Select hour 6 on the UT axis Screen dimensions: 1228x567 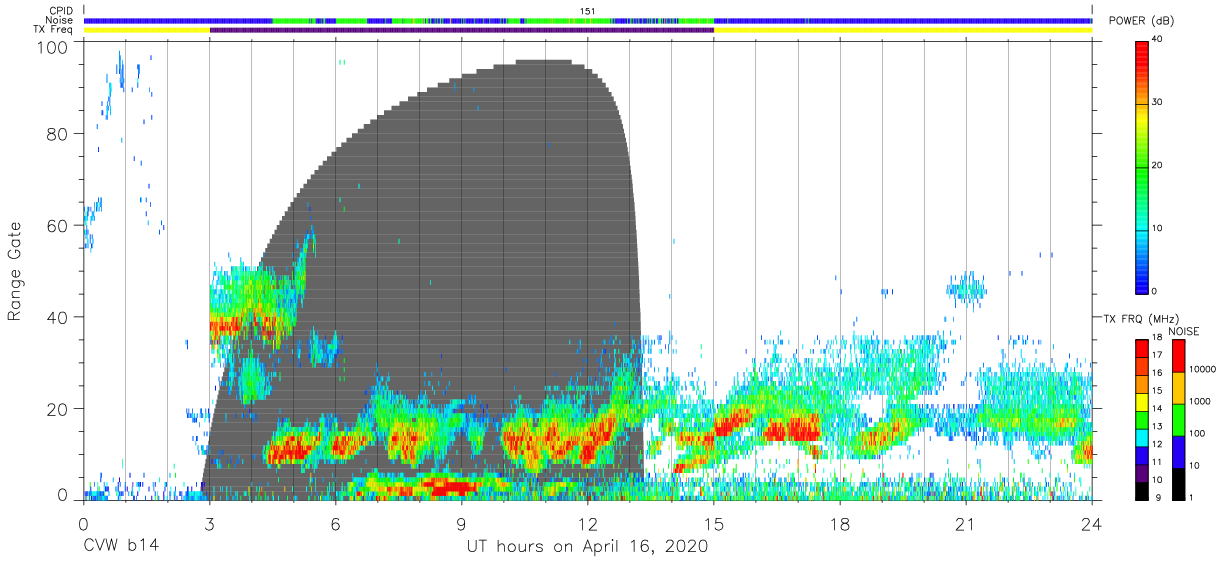(335, 522)
